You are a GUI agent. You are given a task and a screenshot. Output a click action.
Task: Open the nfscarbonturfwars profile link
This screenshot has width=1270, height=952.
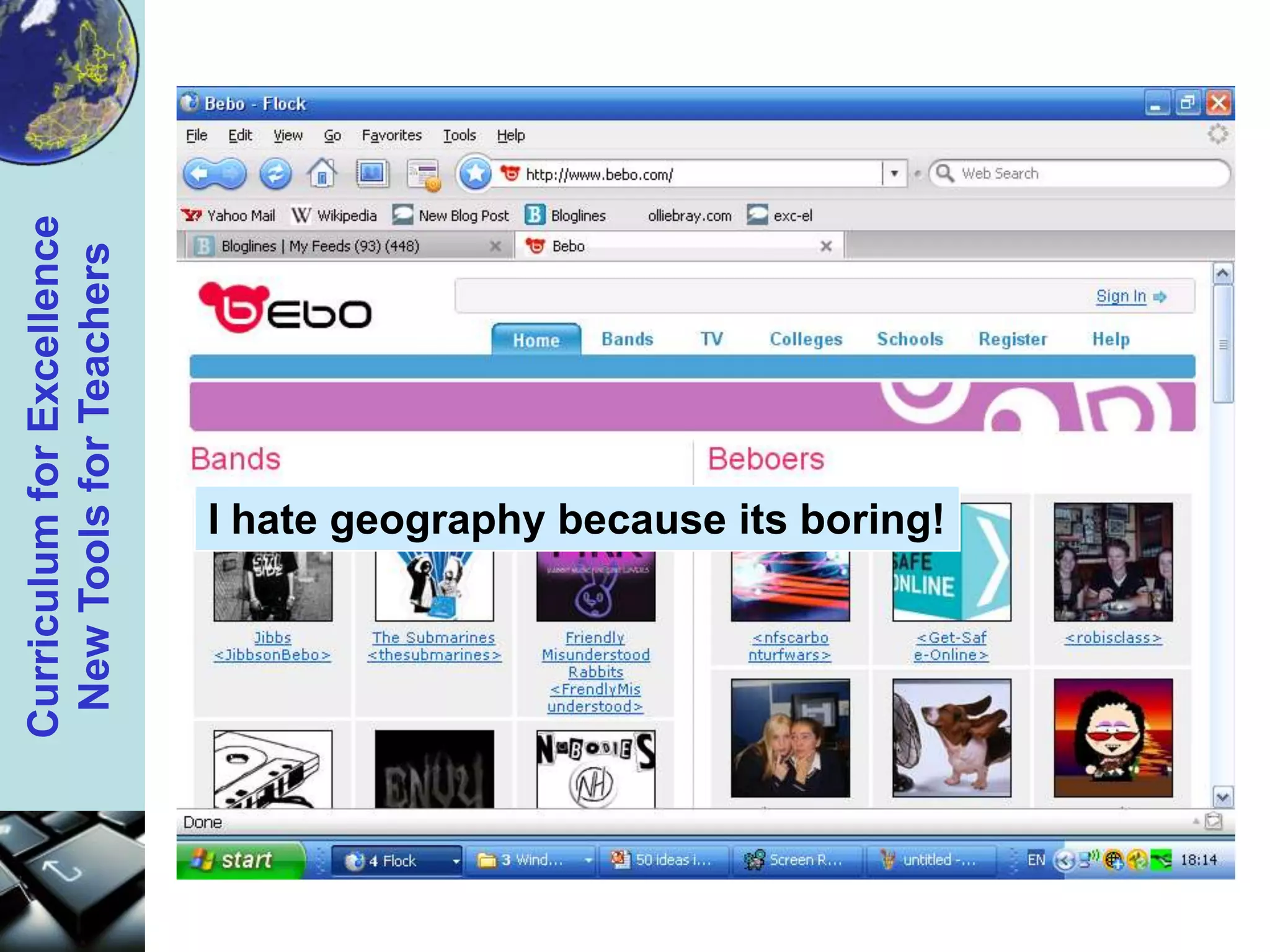pyautogui.click(x=789, y=646)
